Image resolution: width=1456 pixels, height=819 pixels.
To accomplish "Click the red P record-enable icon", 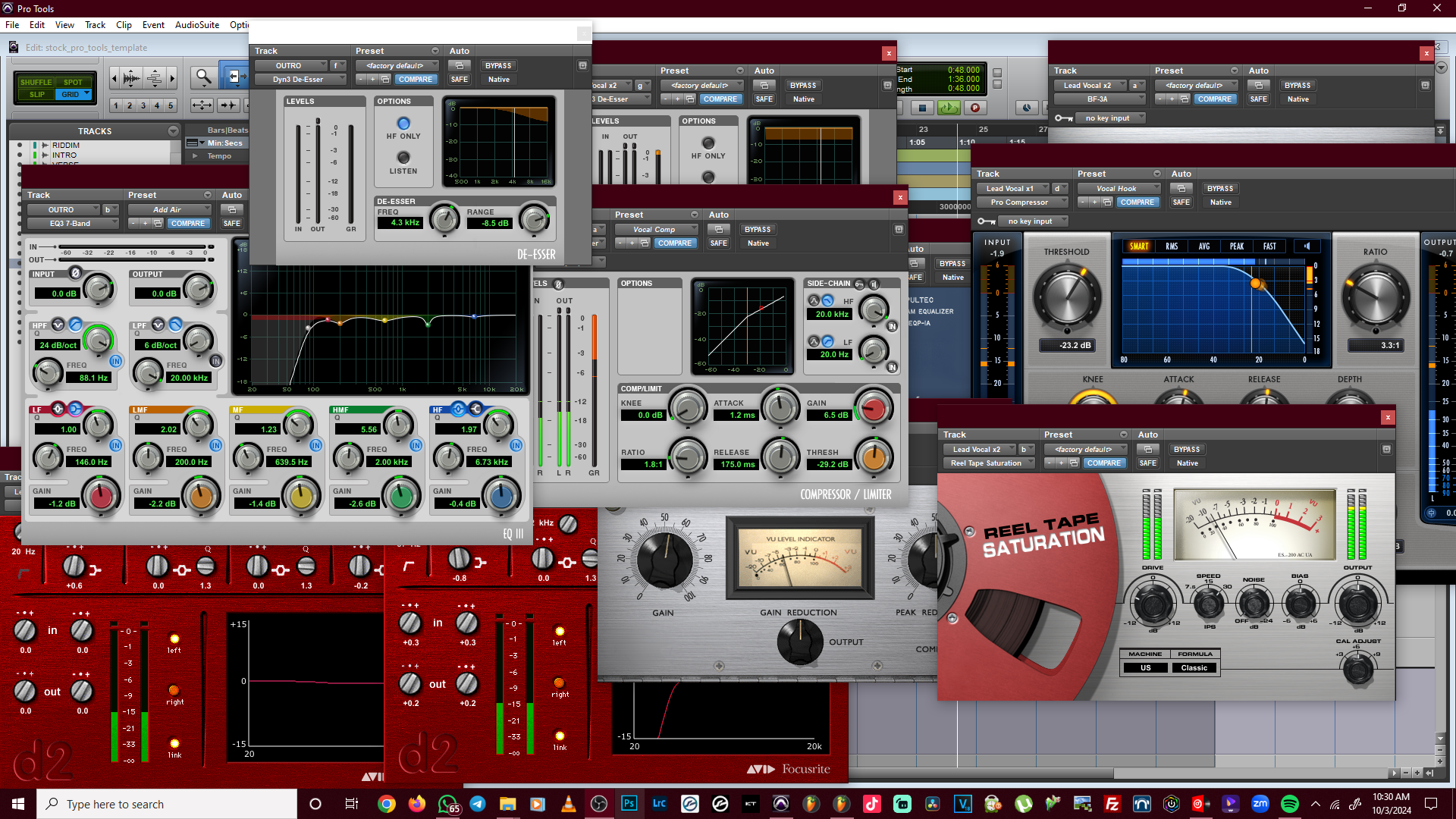I will coord(975,108).
